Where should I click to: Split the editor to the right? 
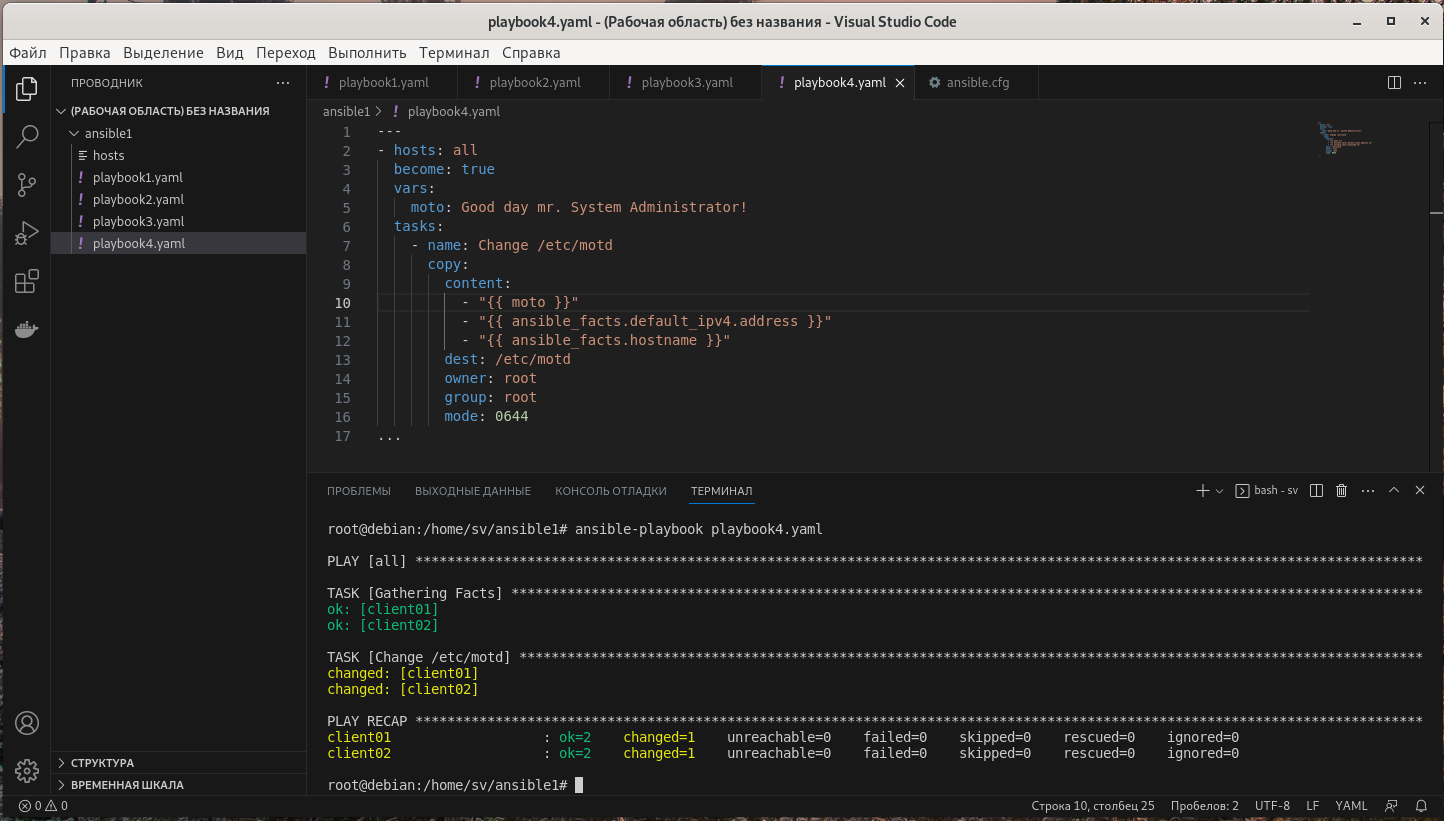tap(1394, 82)
